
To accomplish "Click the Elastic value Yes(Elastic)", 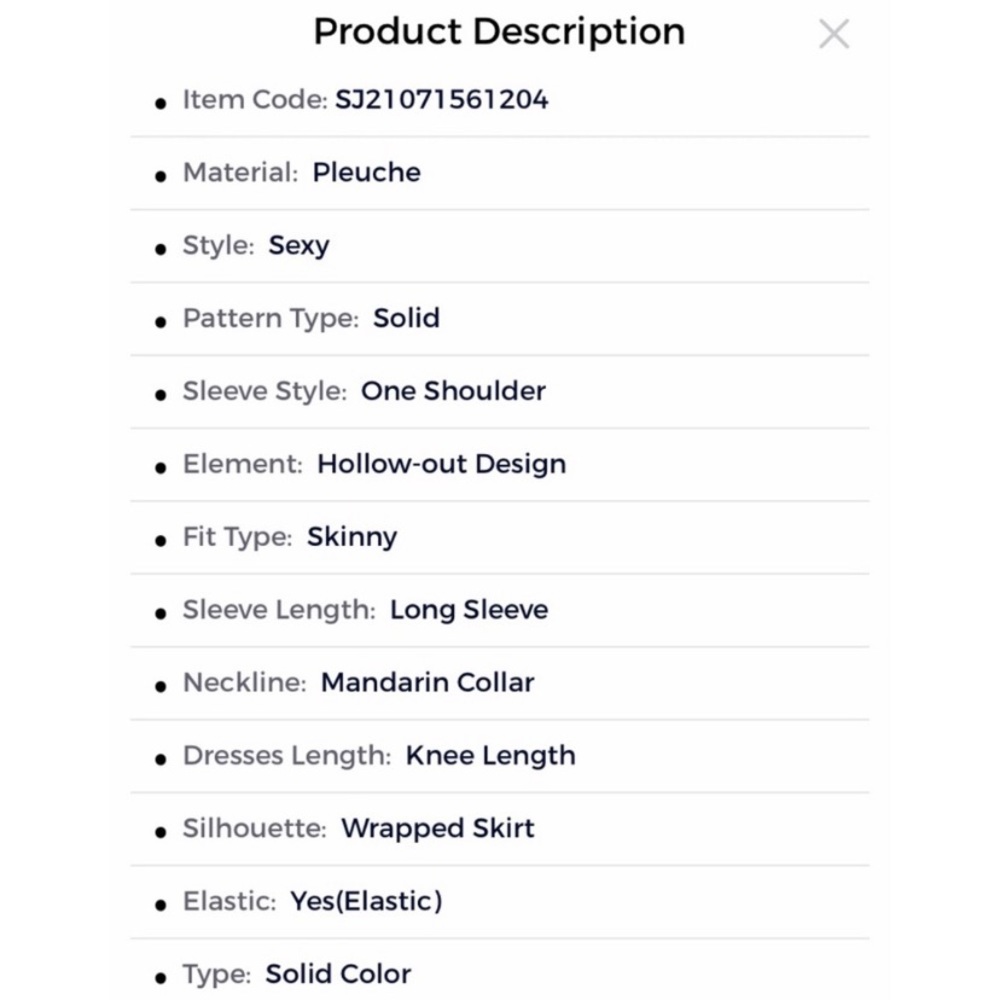I will 366,901.
